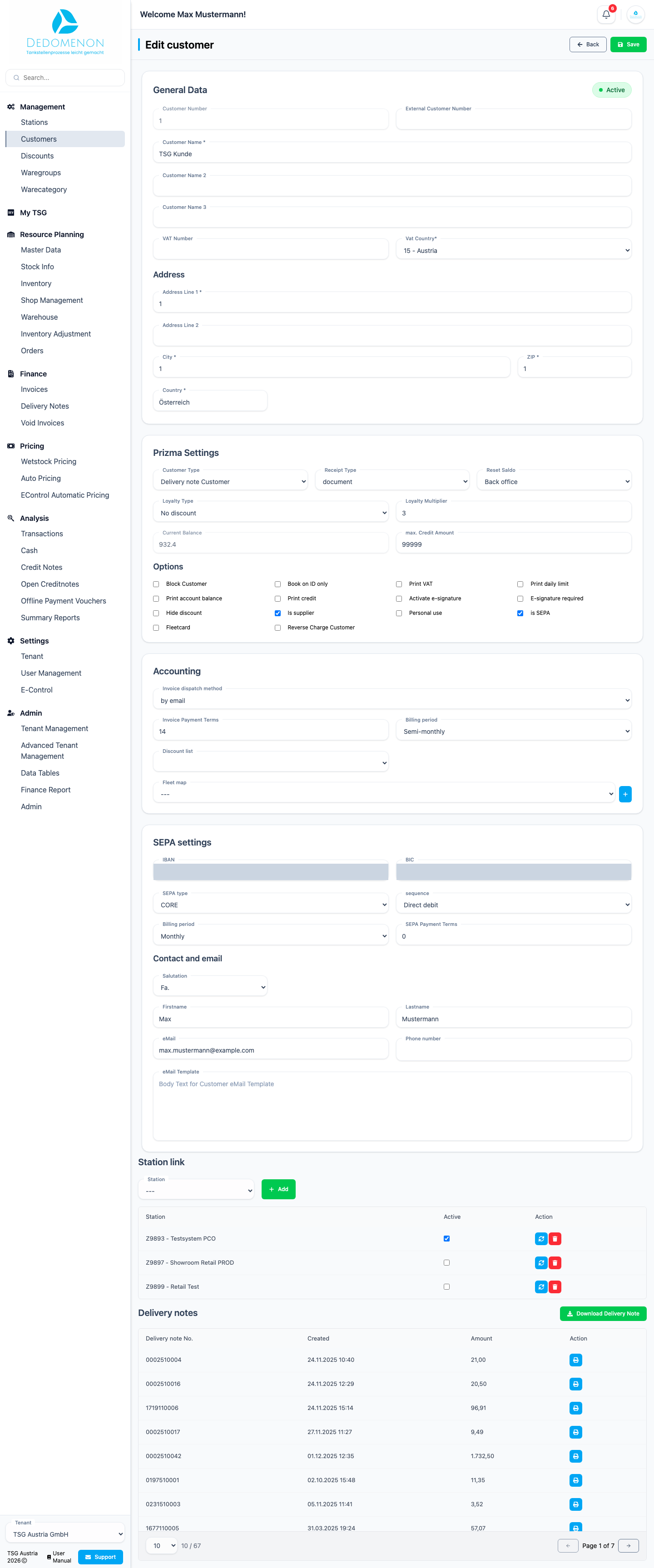Print delivery note 0002510016
The height and width of the screenshot is (1568, 654).
point(575,1384)
